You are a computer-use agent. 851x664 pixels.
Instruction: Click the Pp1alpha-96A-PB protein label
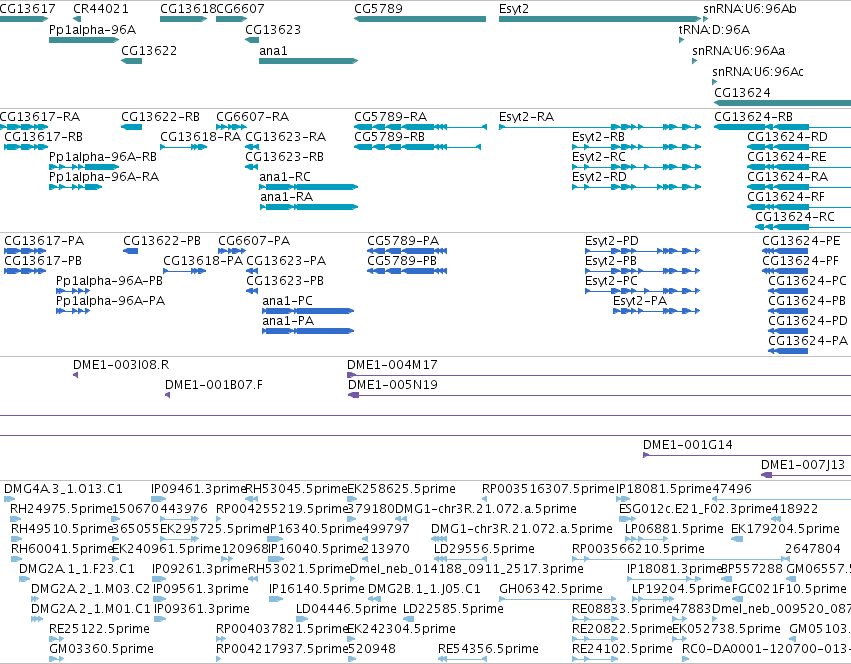(x=109, y=281)
